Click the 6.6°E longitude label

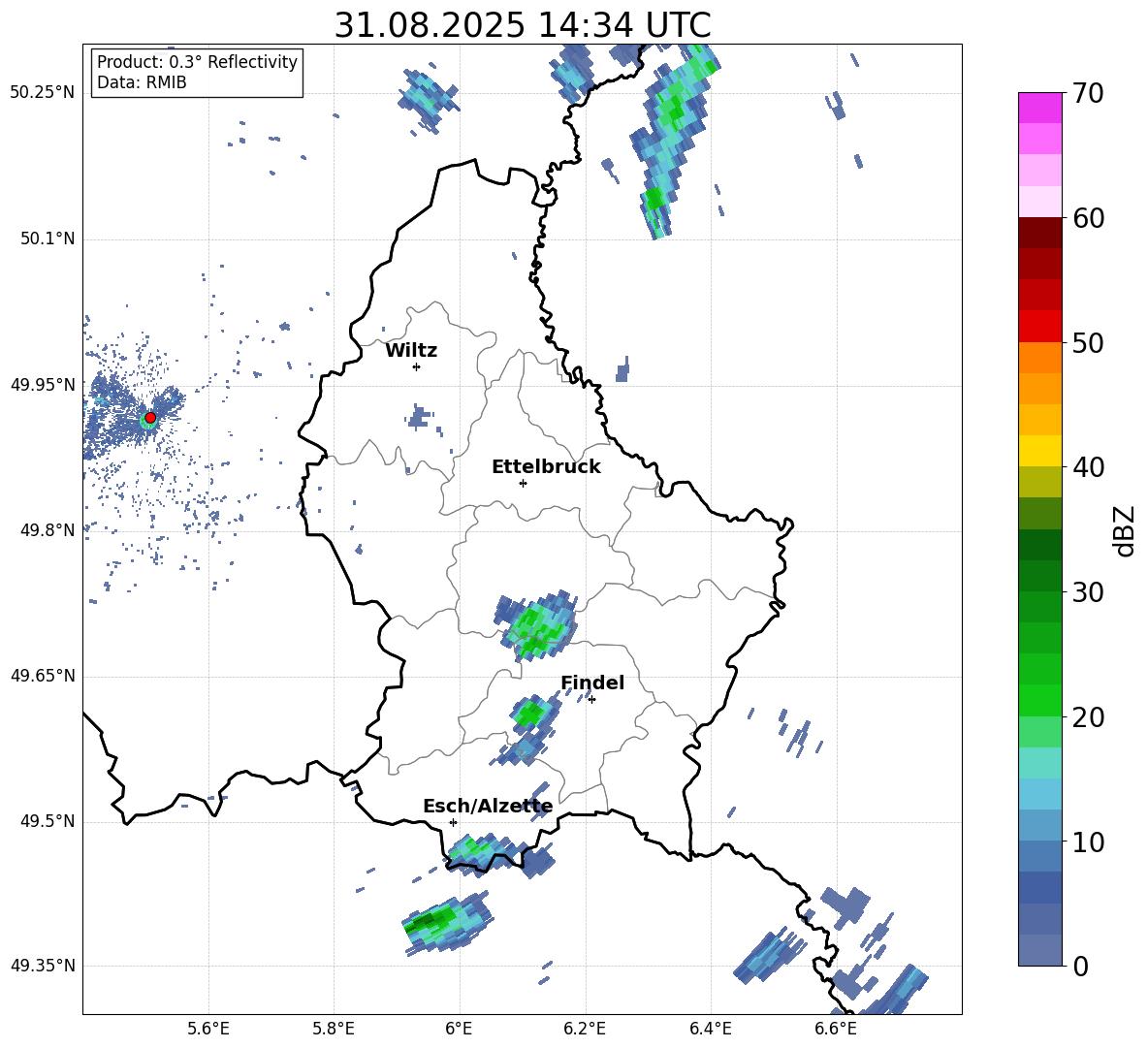click(836, 1029)
